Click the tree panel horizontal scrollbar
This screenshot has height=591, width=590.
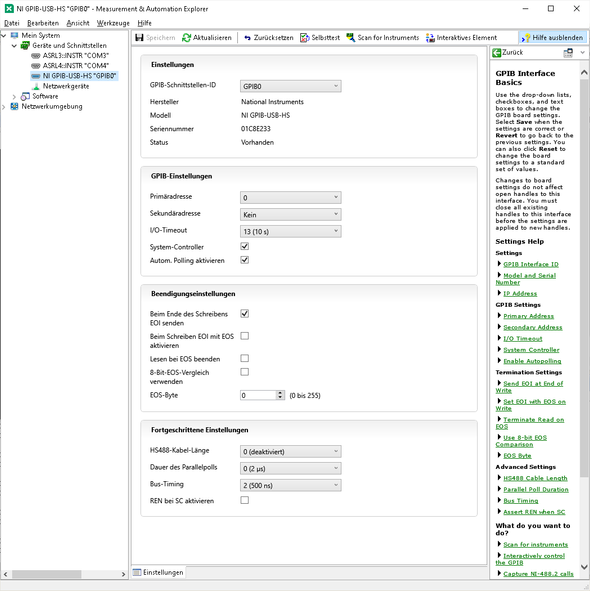[46, 574]
